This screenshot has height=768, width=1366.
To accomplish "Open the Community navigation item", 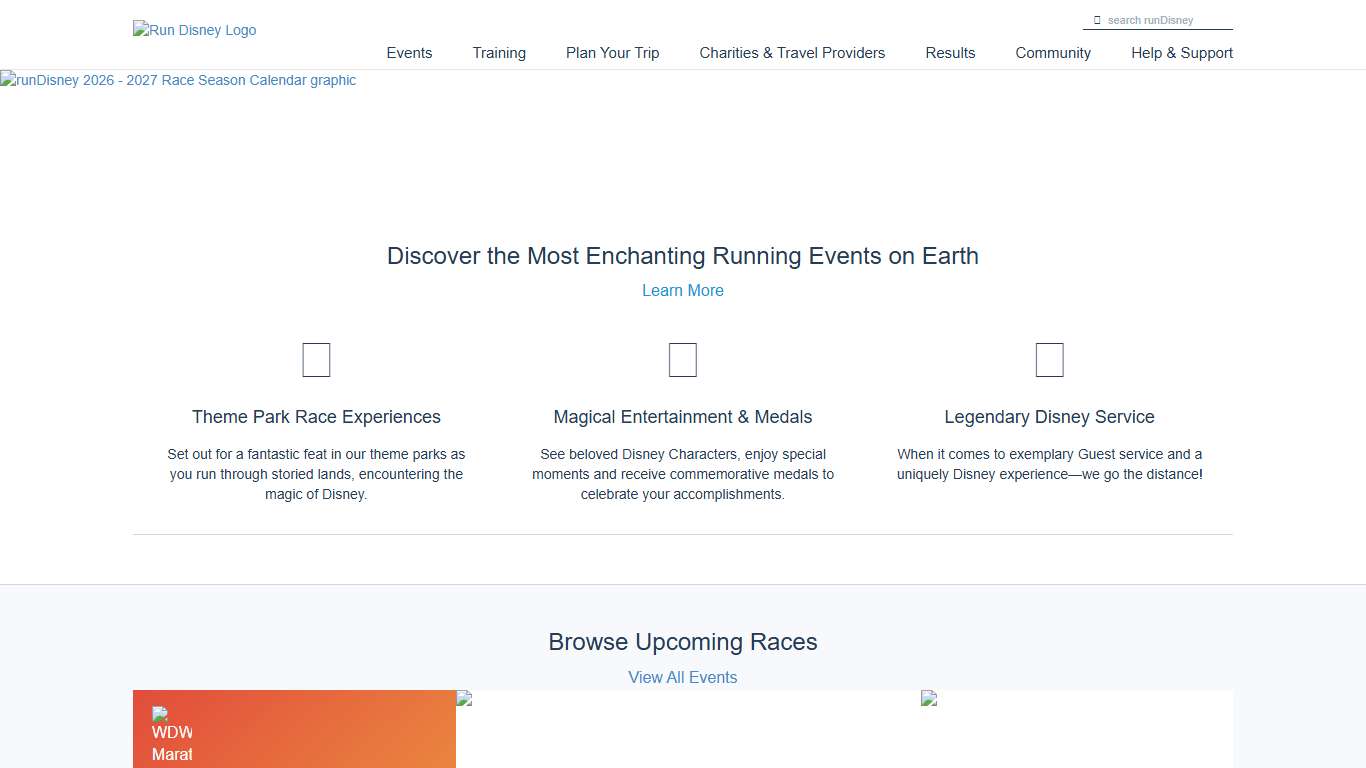I will (x=1053, y=53).
